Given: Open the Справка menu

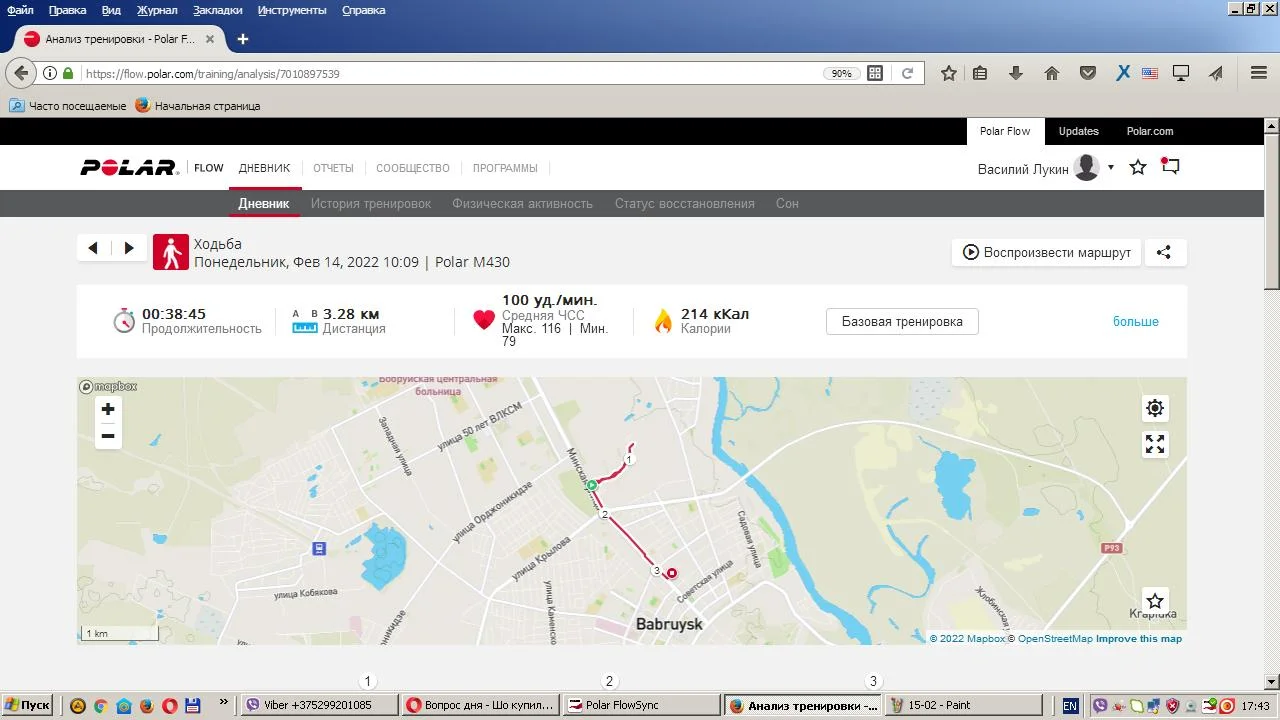Looking at the screenshot, I should click(363, 10).
